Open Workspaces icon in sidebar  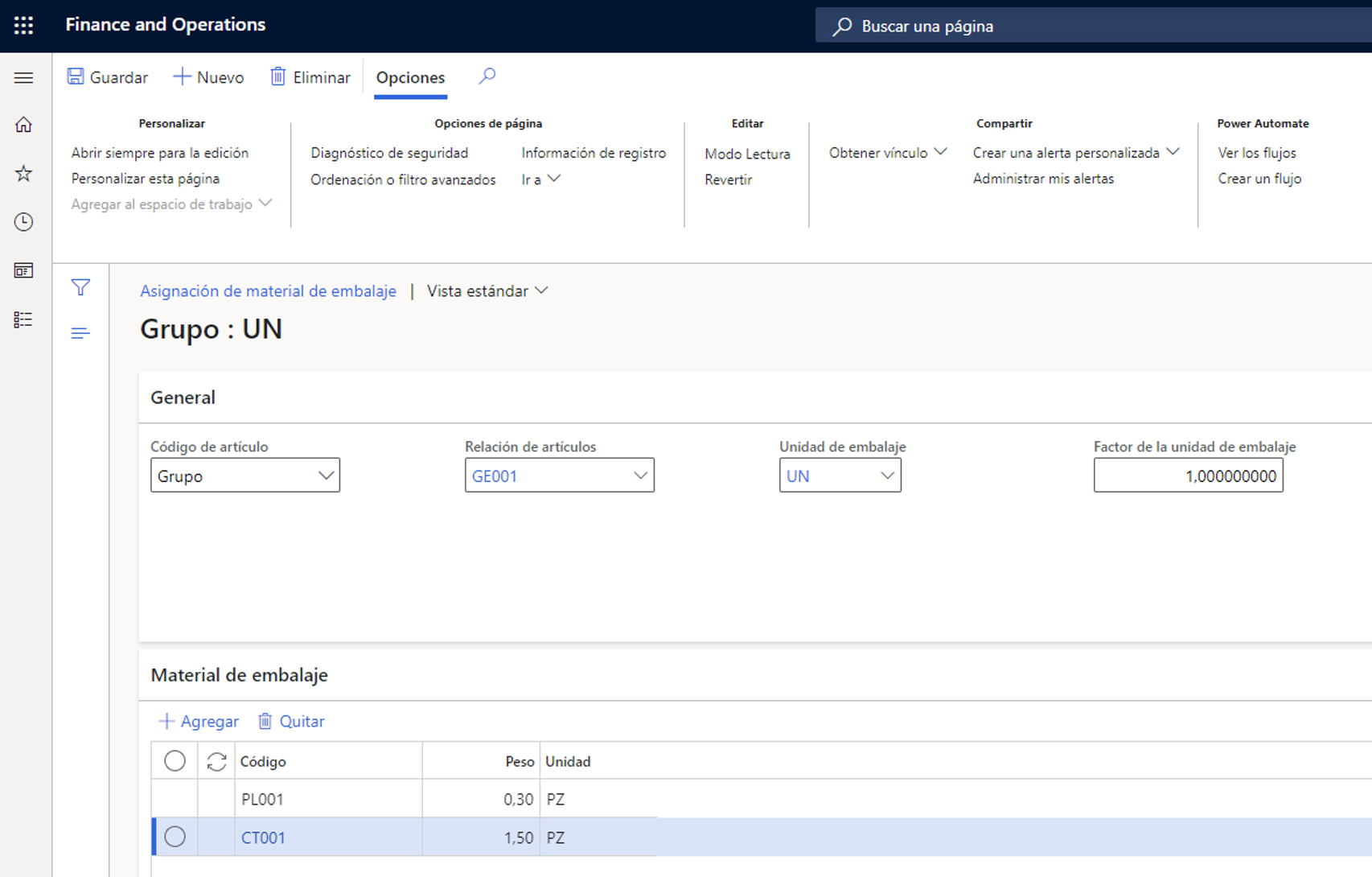[x=24, y=270]
